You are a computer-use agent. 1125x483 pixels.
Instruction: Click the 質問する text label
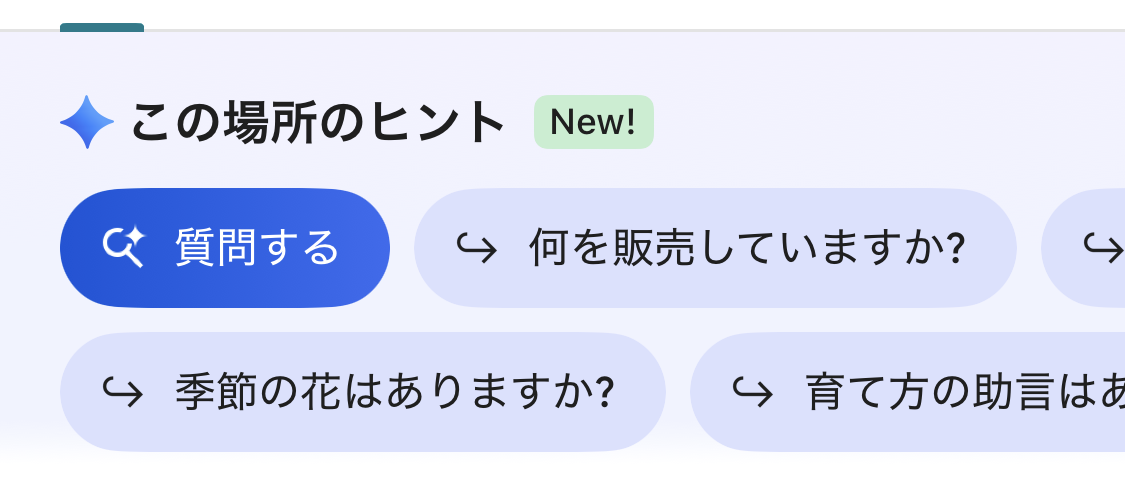click(257, 247)
